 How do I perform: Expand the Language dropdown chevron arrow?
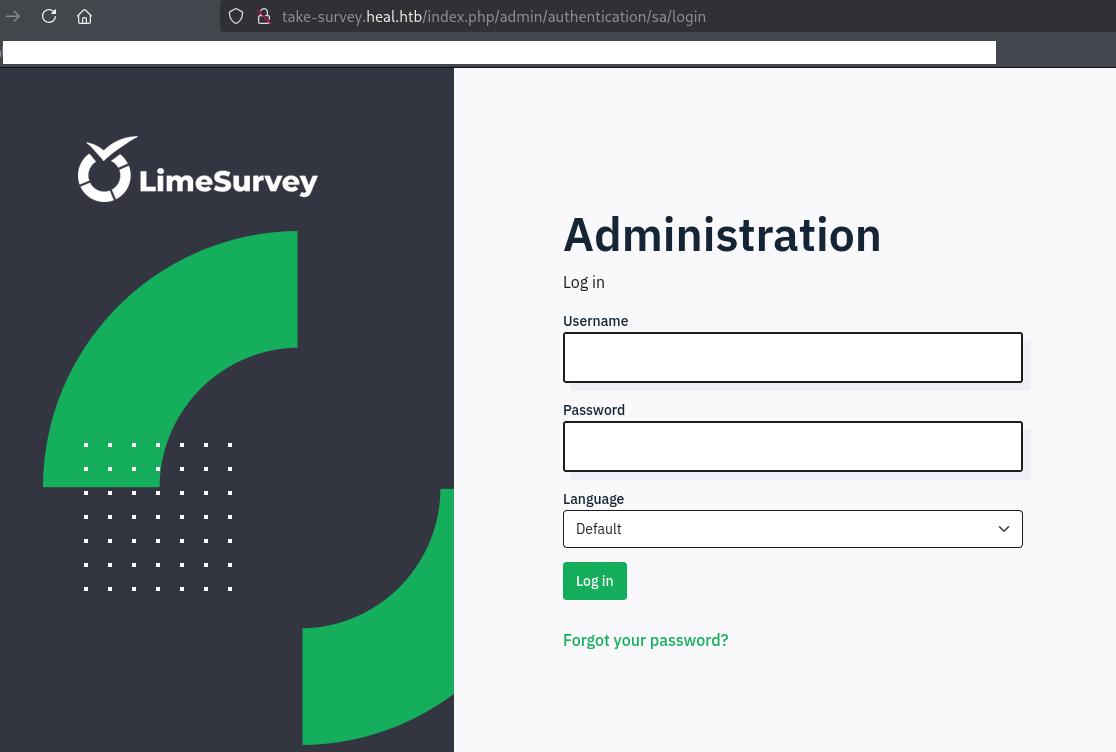(1004, 529)
